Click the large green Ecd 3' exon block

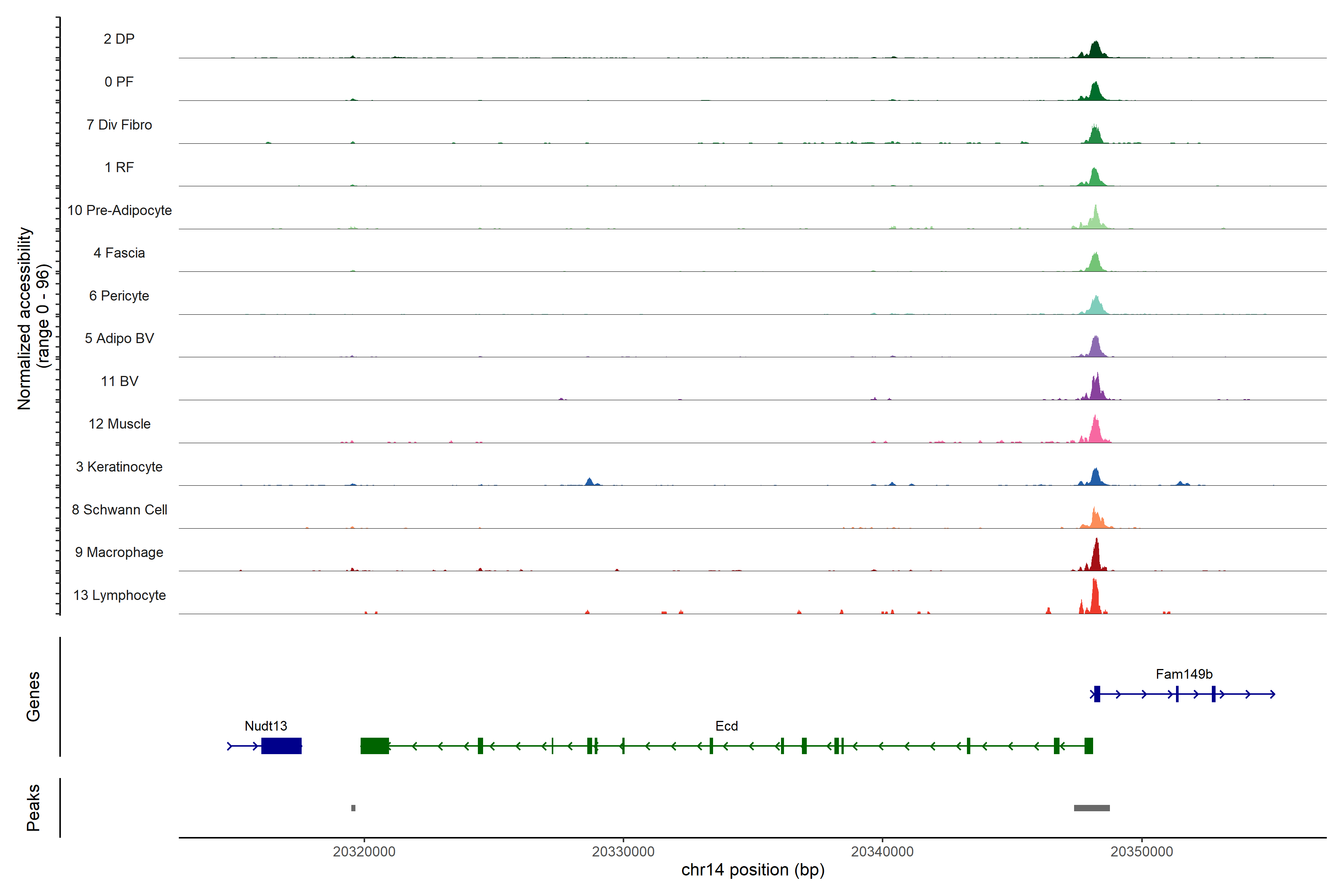click(x=375, y=746)
